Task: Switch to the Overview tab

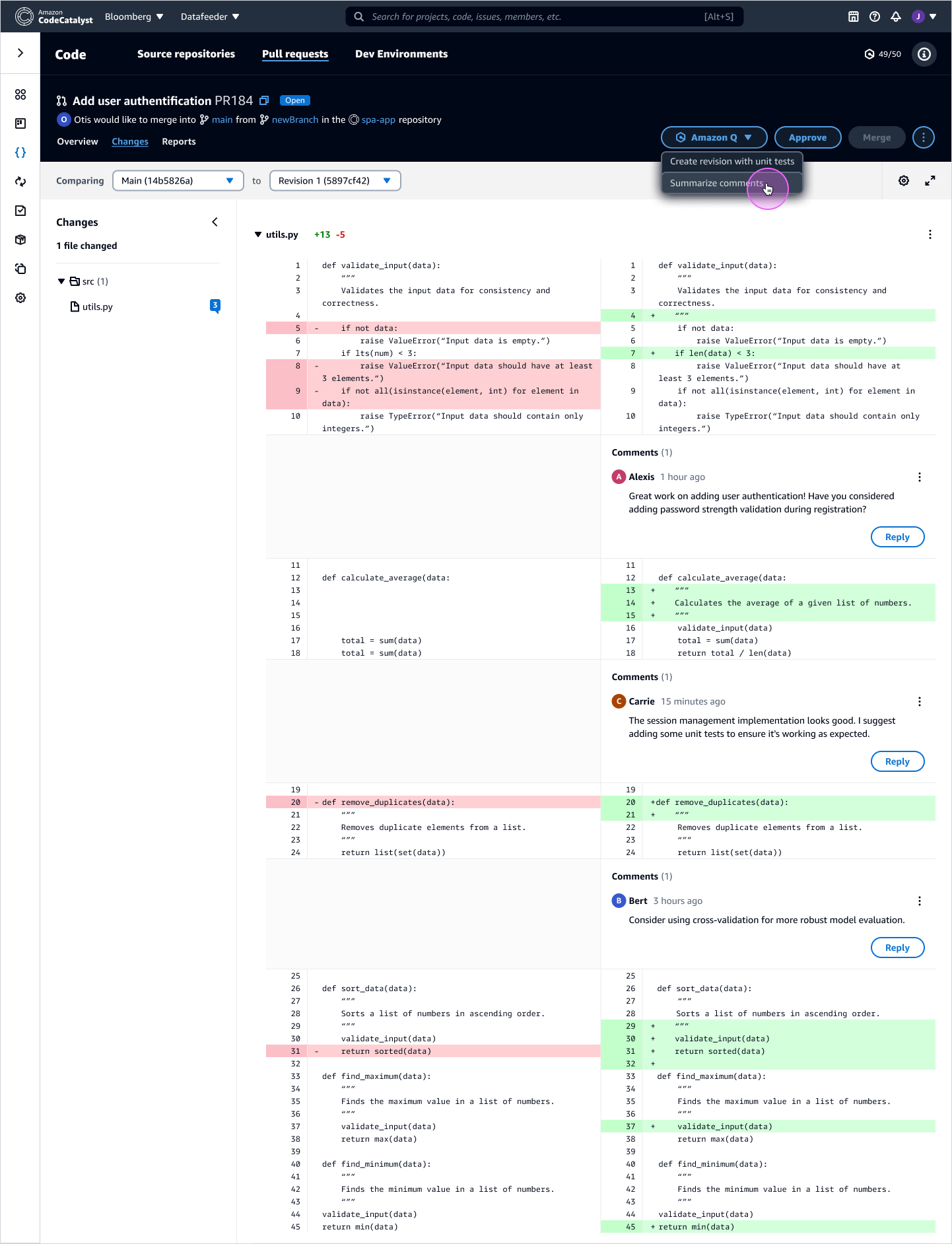Action: [x=77, y=141]
